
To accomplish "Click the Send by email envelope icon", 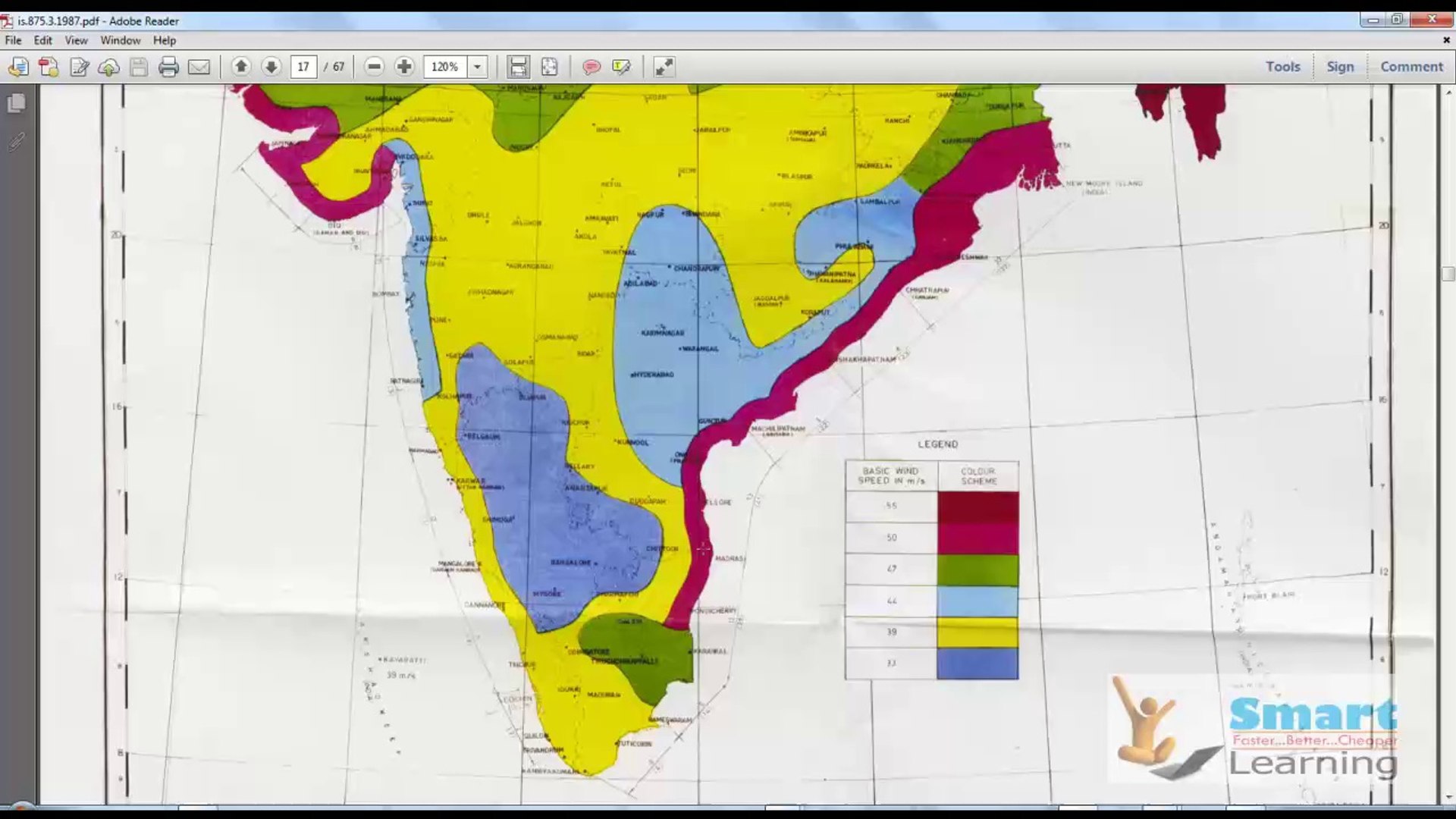I will coord(199,67).
